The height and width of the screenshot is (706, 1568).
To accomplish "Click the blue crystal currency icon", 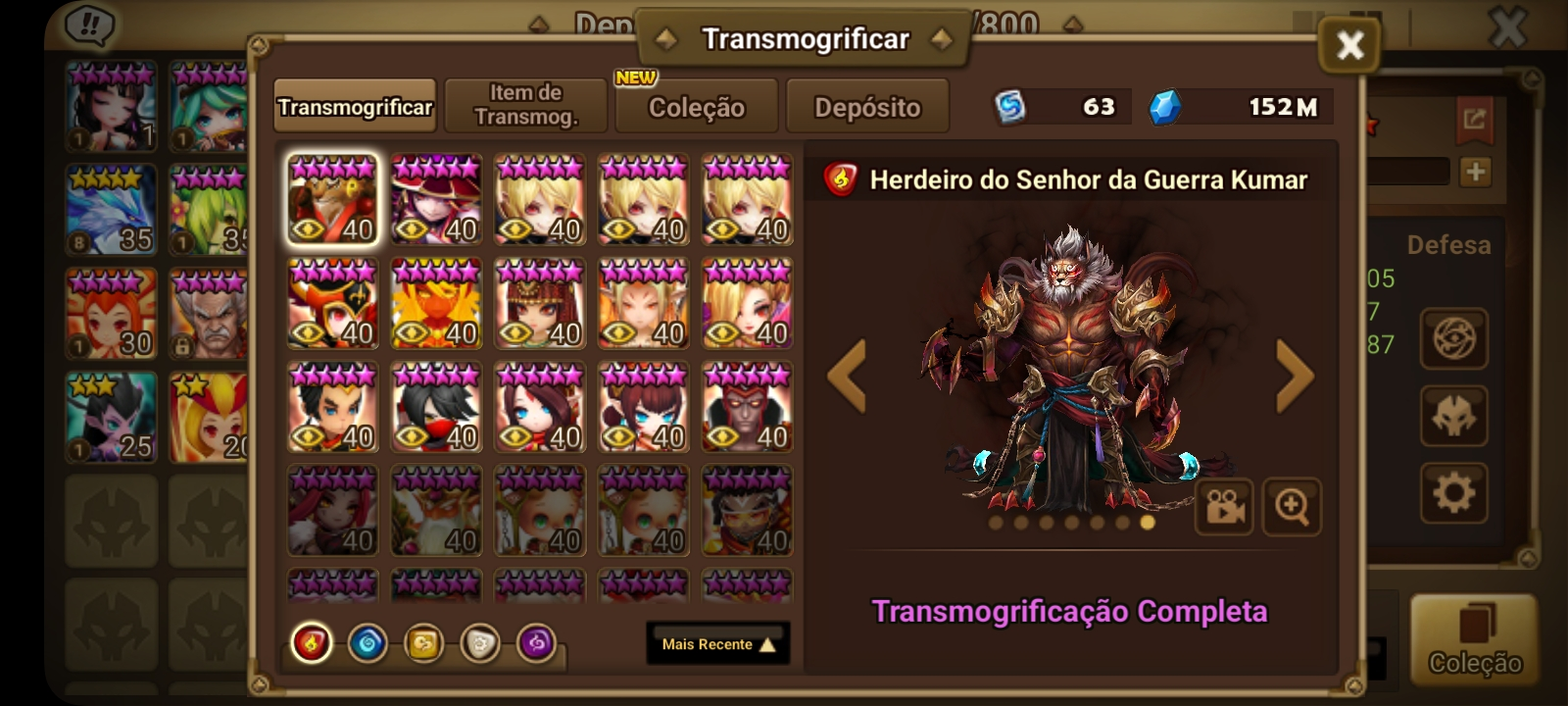I will click(1164, 107).
